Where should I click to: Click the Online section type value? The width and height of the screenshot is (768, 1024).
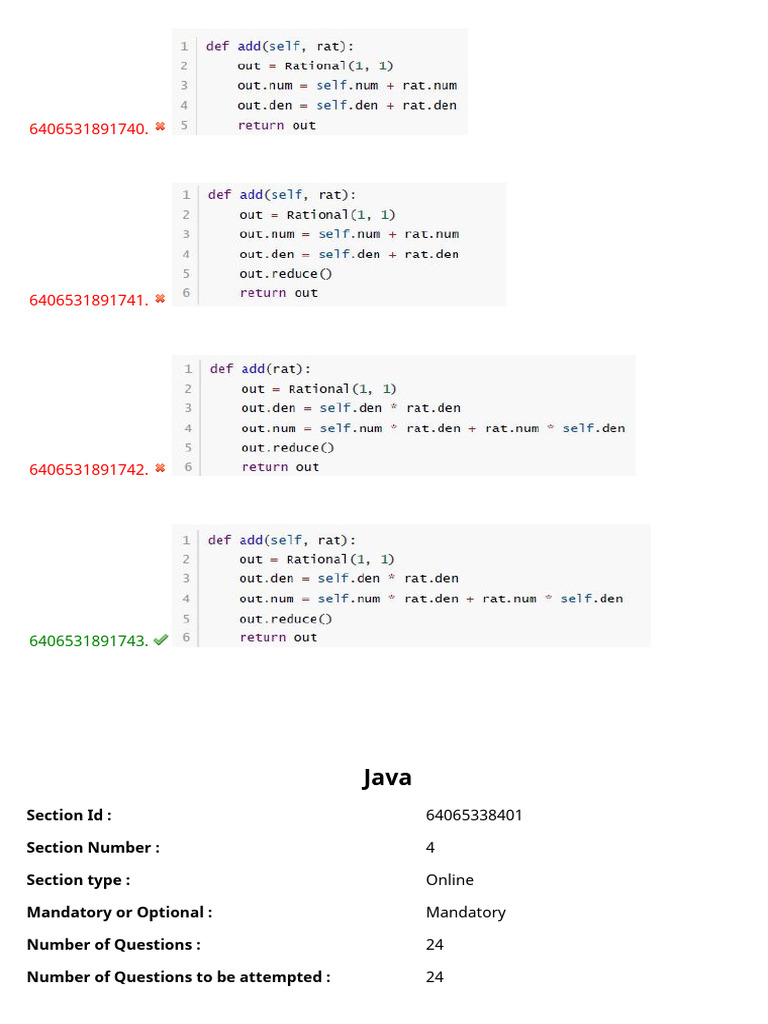[450, 880]
